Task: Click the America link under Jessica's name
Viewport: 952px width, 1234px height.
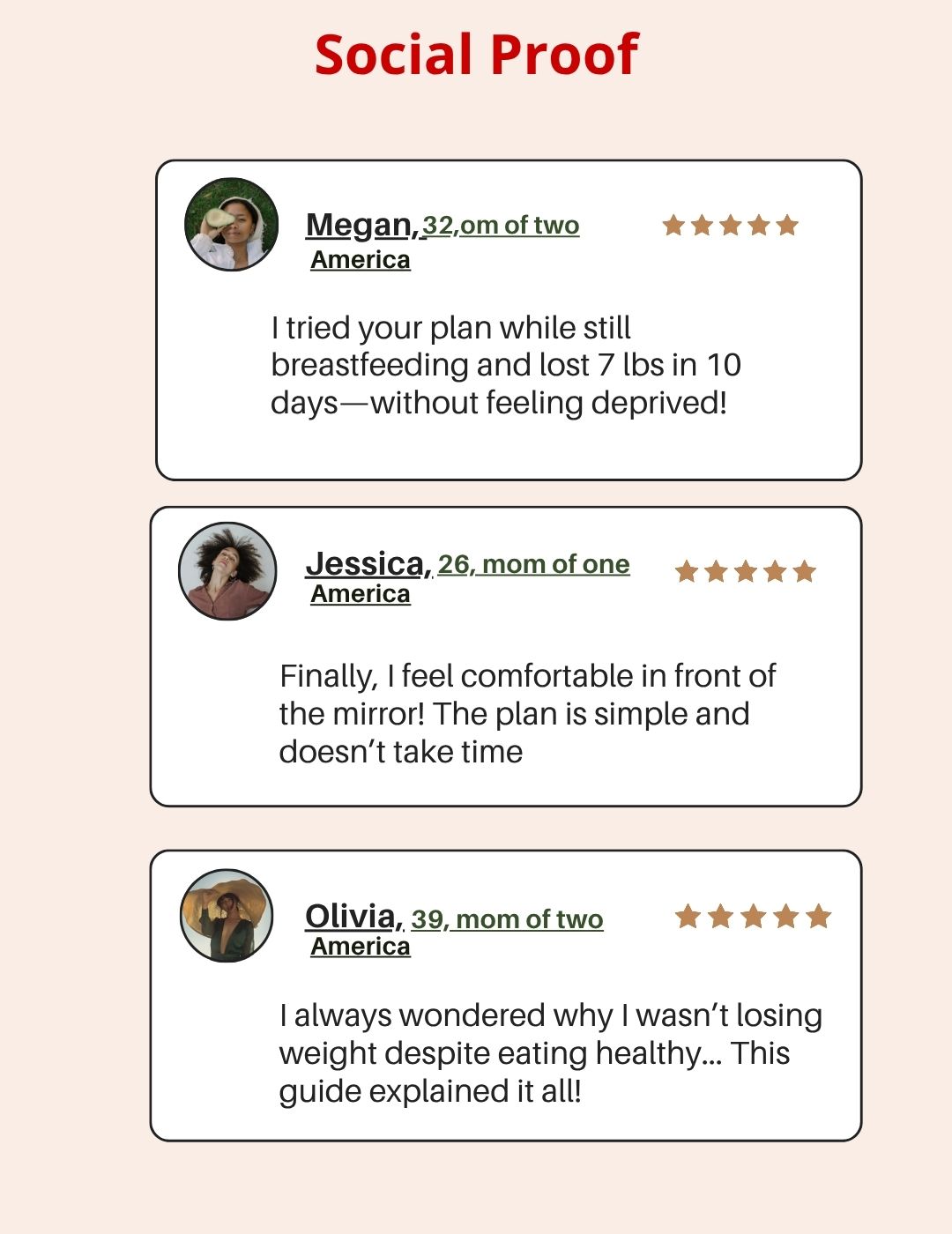Action: click(361, 594)
